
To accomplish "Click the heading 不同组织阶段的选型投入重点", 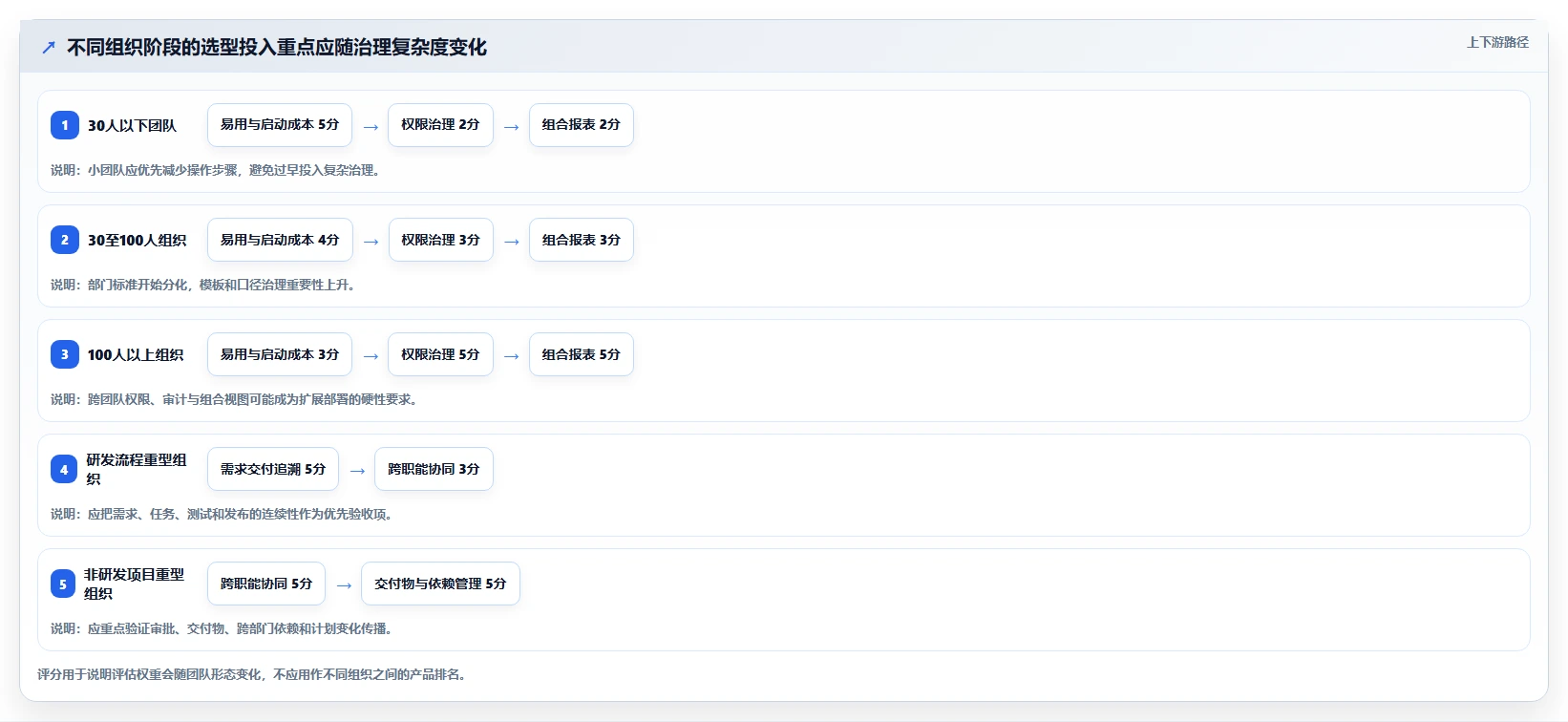I will coord(277,47).
